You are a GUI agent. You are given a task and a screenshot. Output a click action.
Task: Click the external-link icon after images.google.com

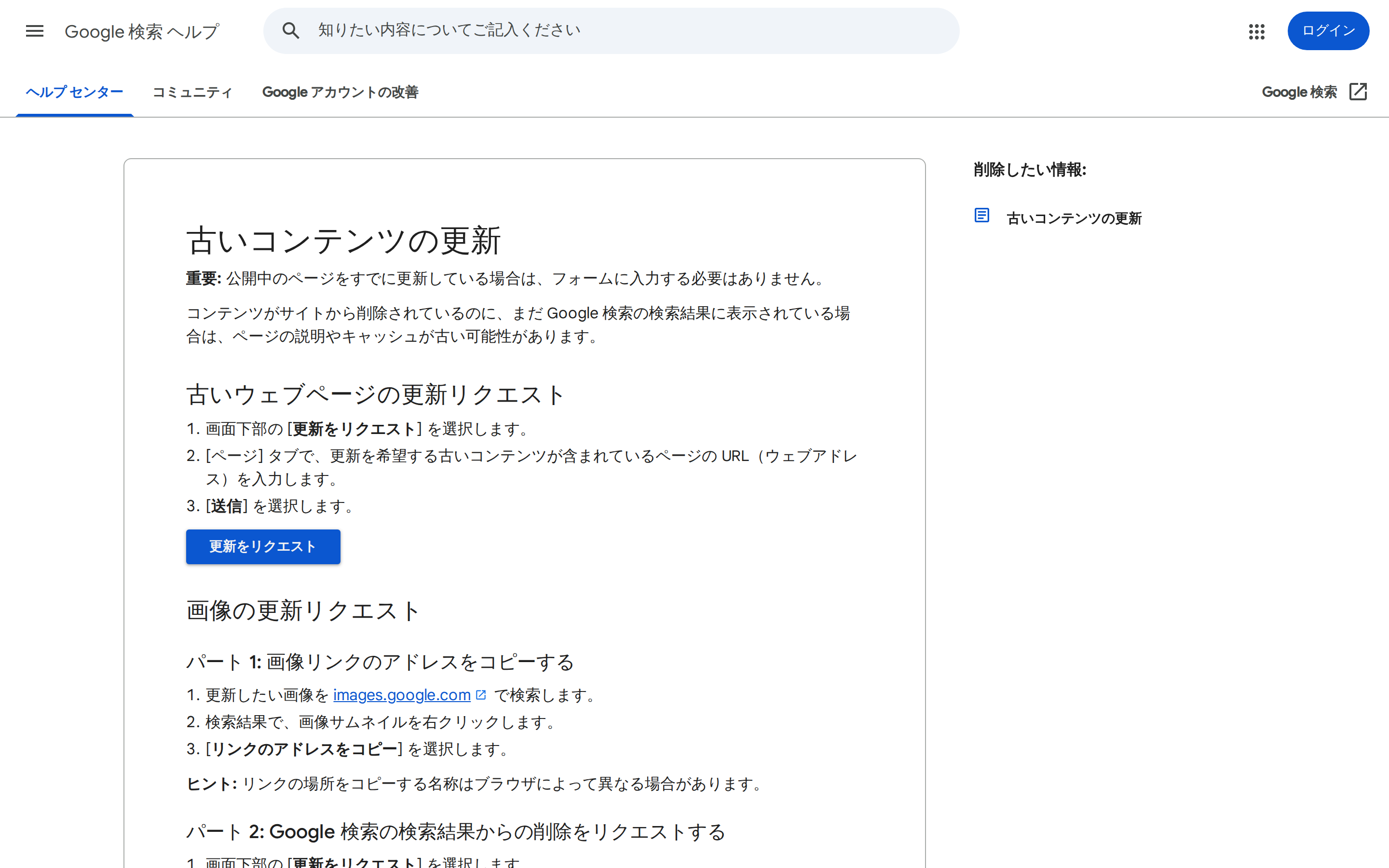(x=481, y=695)
